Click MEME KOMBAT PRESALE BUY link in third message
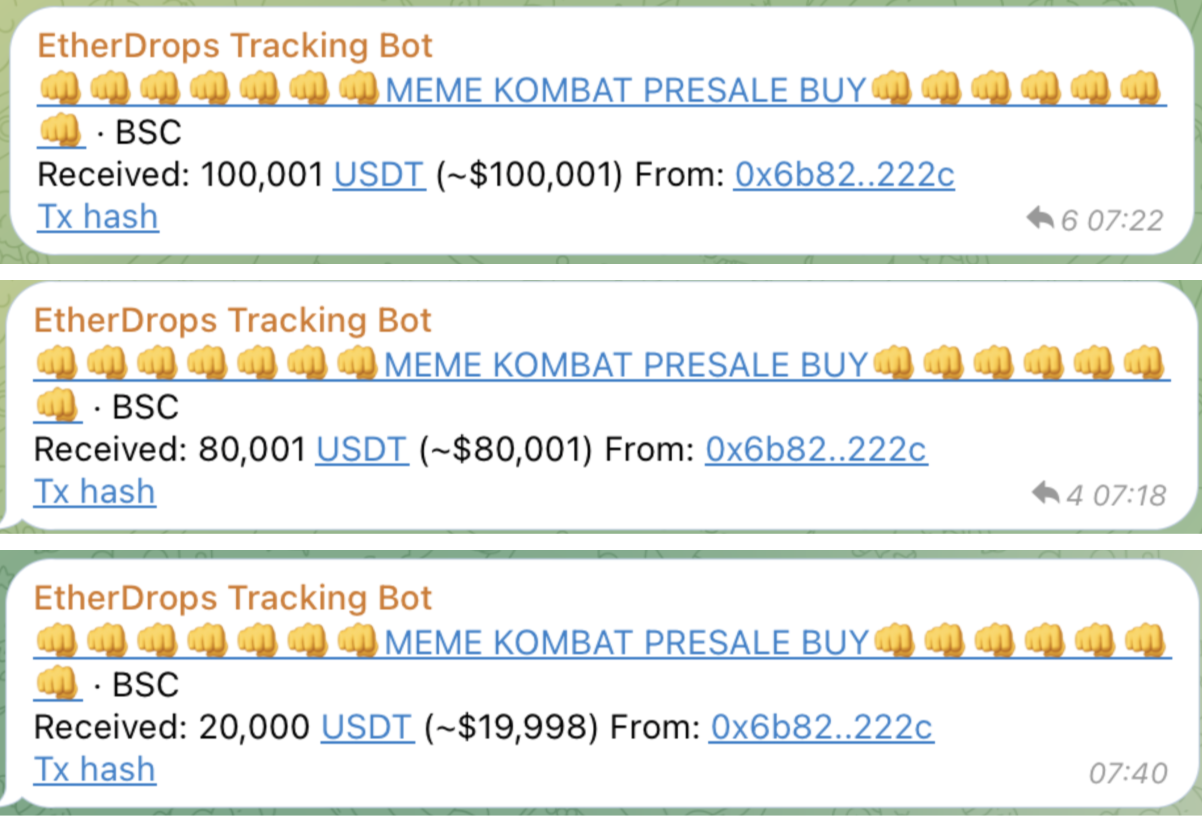This screenshot has height=818, width=1202. coord(625,641)
